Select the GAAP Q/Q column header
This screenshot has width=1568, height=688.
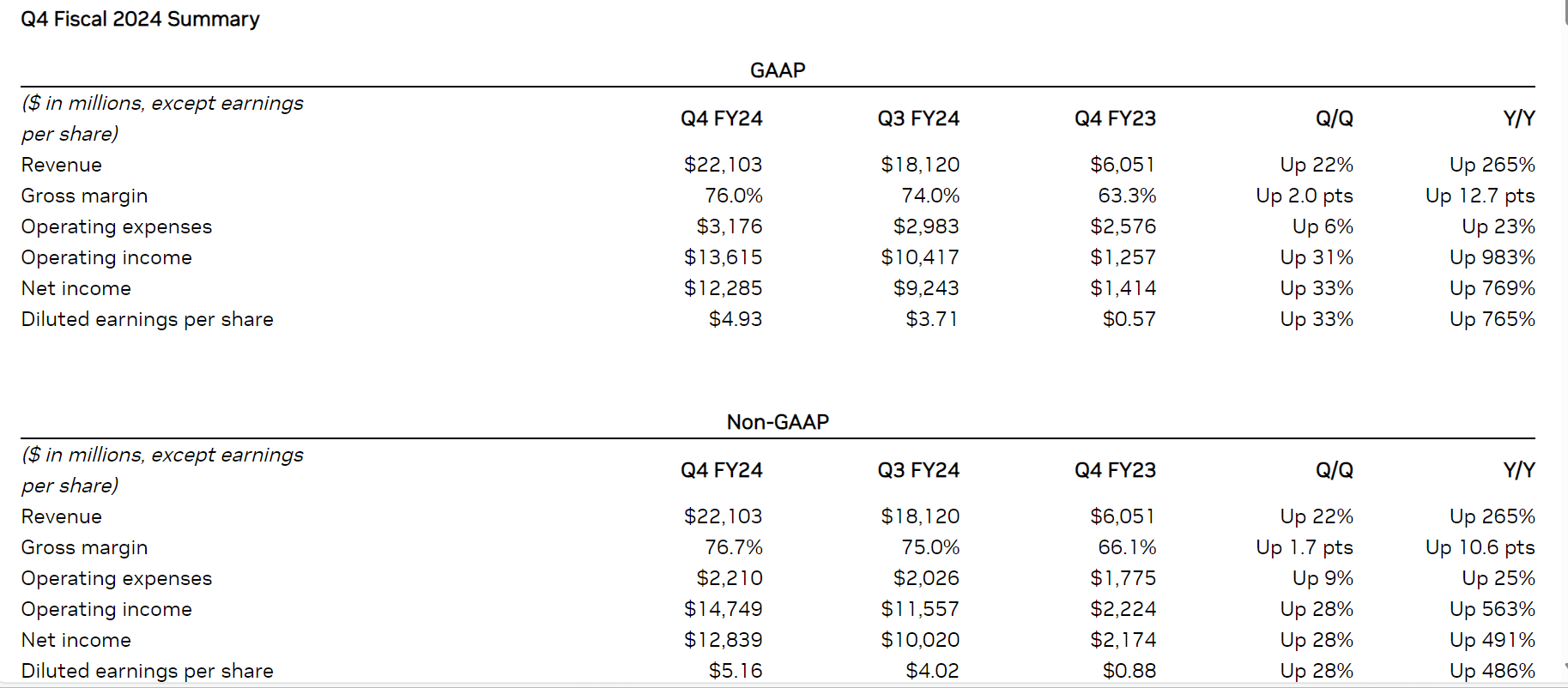click(1335, 118)
